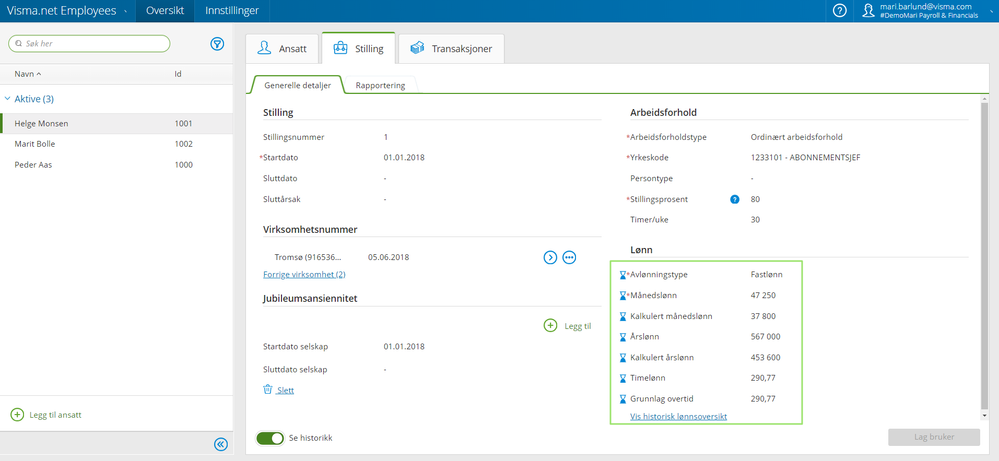The height and width of the screenshot is (461, 999).
Task: Expand the user account dropdown arrow
Action: 990,11
